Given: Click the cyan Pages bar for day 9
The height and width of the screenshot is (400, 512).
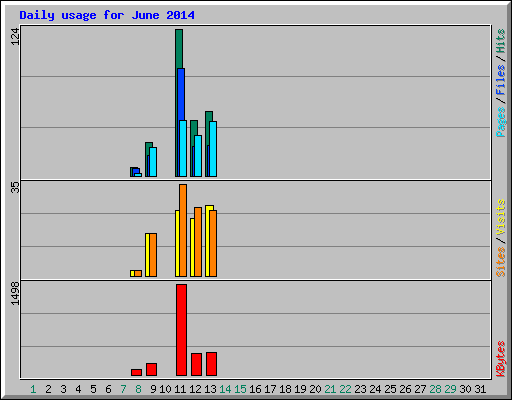Looking at the screenshot, I should point(153,162).
